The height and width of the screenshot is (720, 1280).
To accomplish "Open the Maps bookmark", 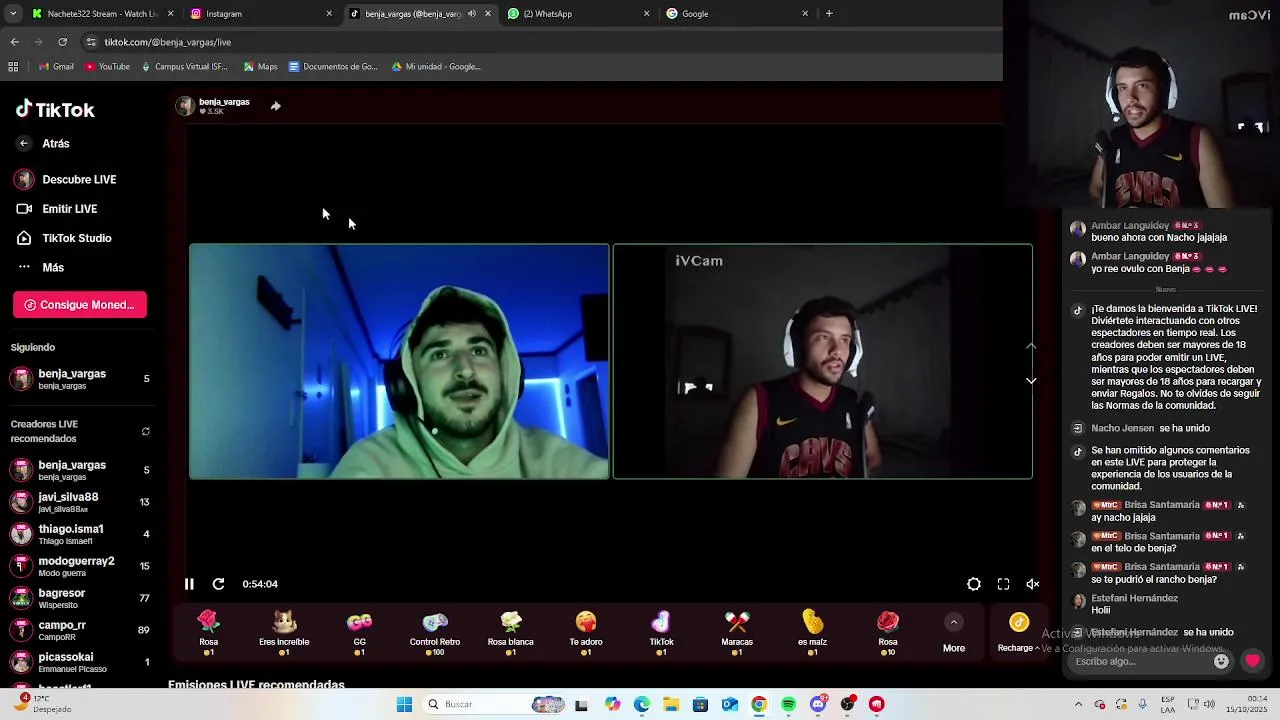I will (x=261, y=67).
